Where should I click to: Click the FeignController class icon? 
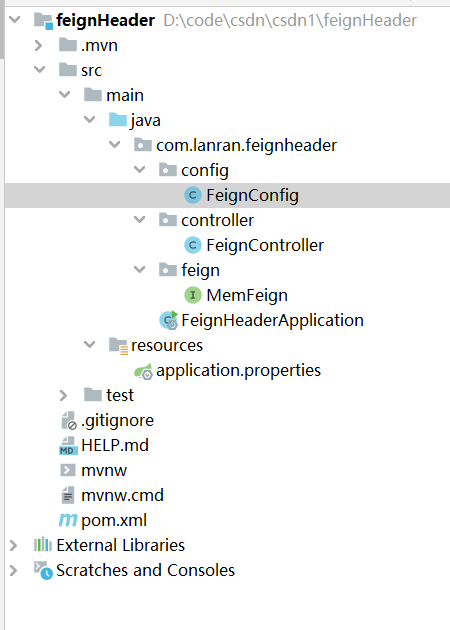[192, 245]
